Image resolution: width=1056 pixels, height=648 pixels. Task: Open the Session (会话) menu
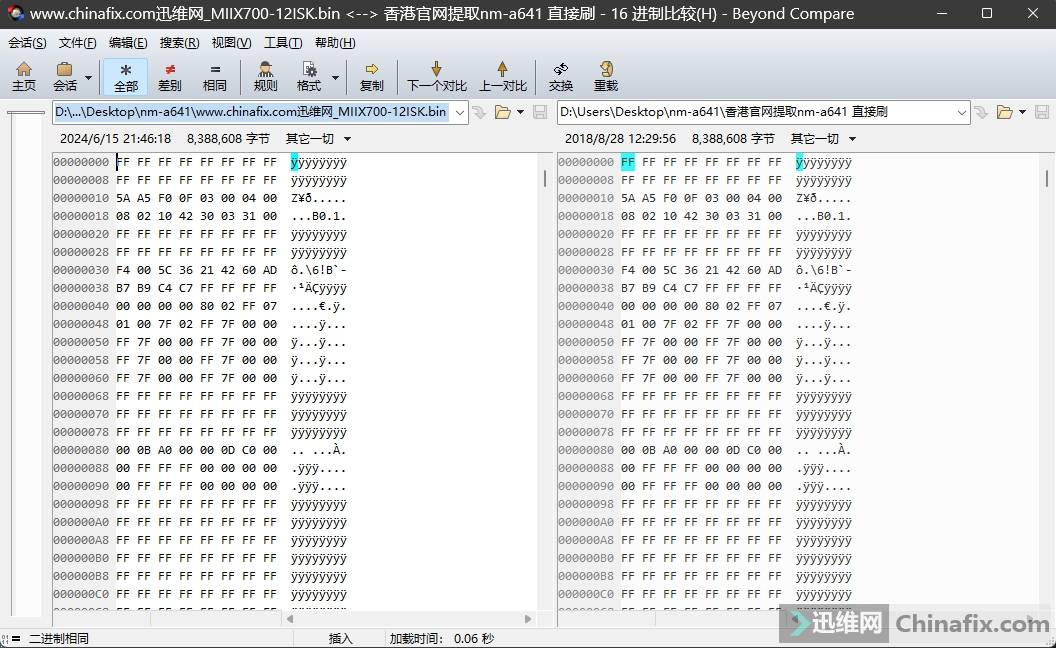click(27, 42)
